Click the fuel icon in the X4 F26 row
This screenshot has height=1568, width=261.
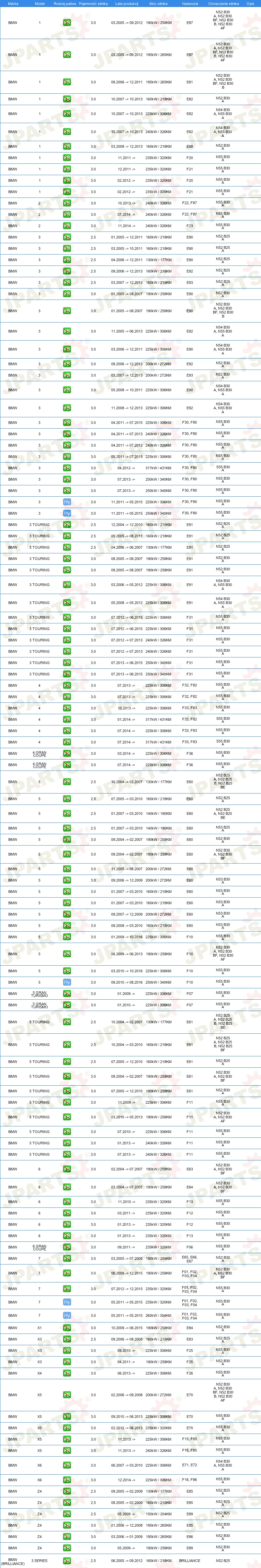pyautogui.click(x=67, y=1373)
